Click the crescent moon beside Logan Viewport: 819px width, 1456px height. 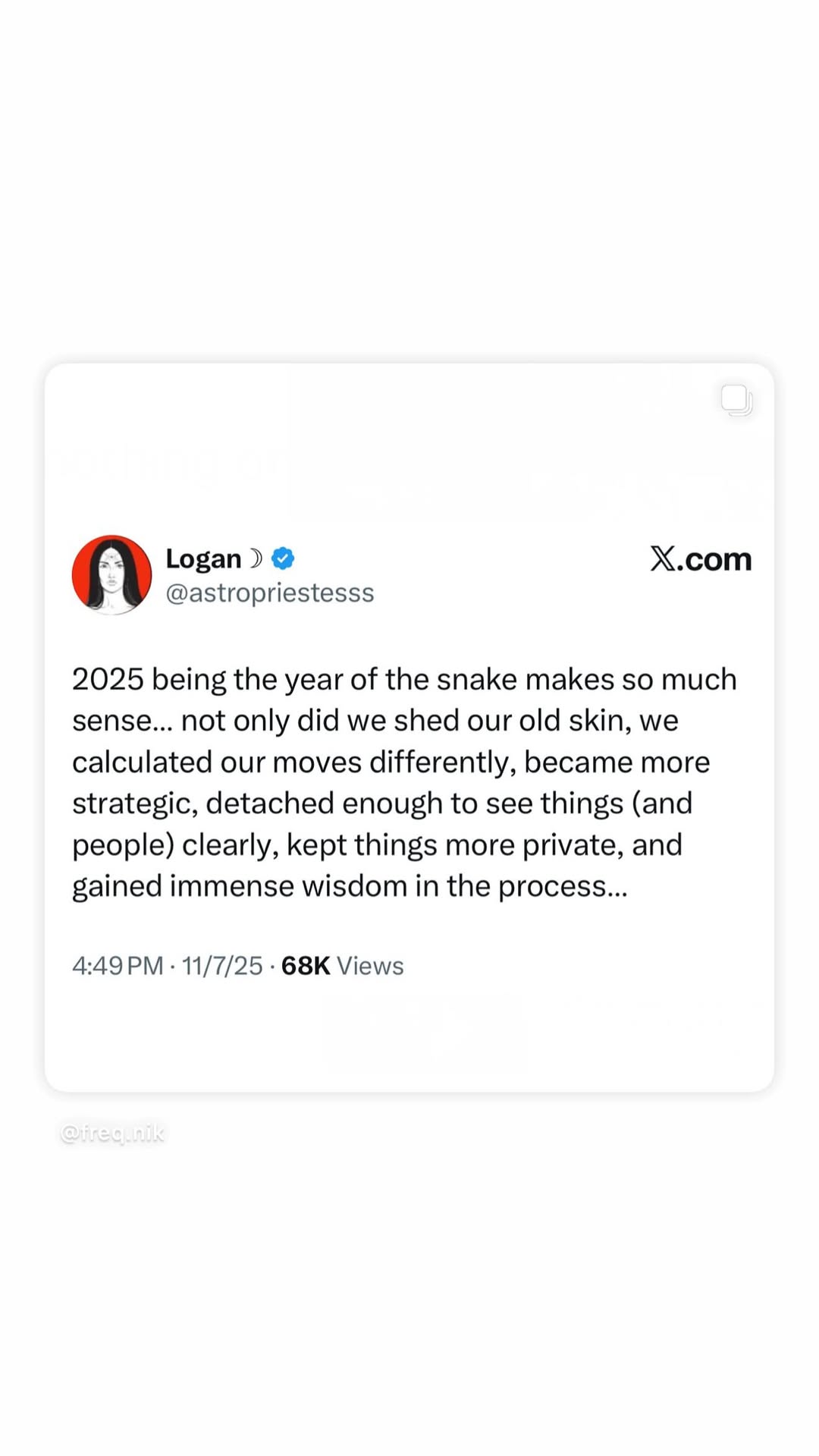[x=256, y=558]
